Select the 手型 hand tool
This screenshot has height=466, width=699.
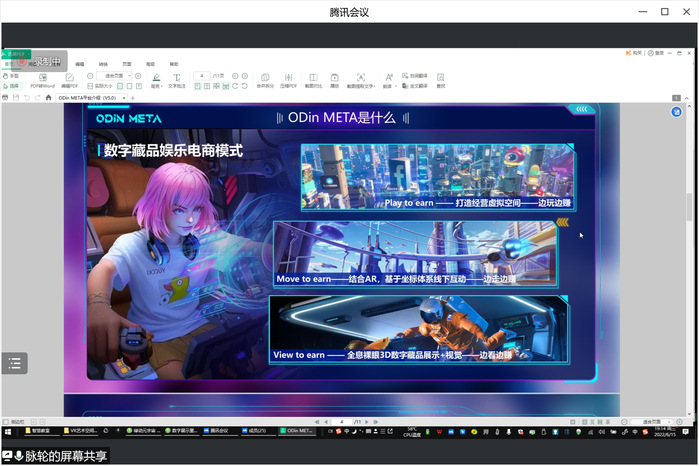pos(11,76)
